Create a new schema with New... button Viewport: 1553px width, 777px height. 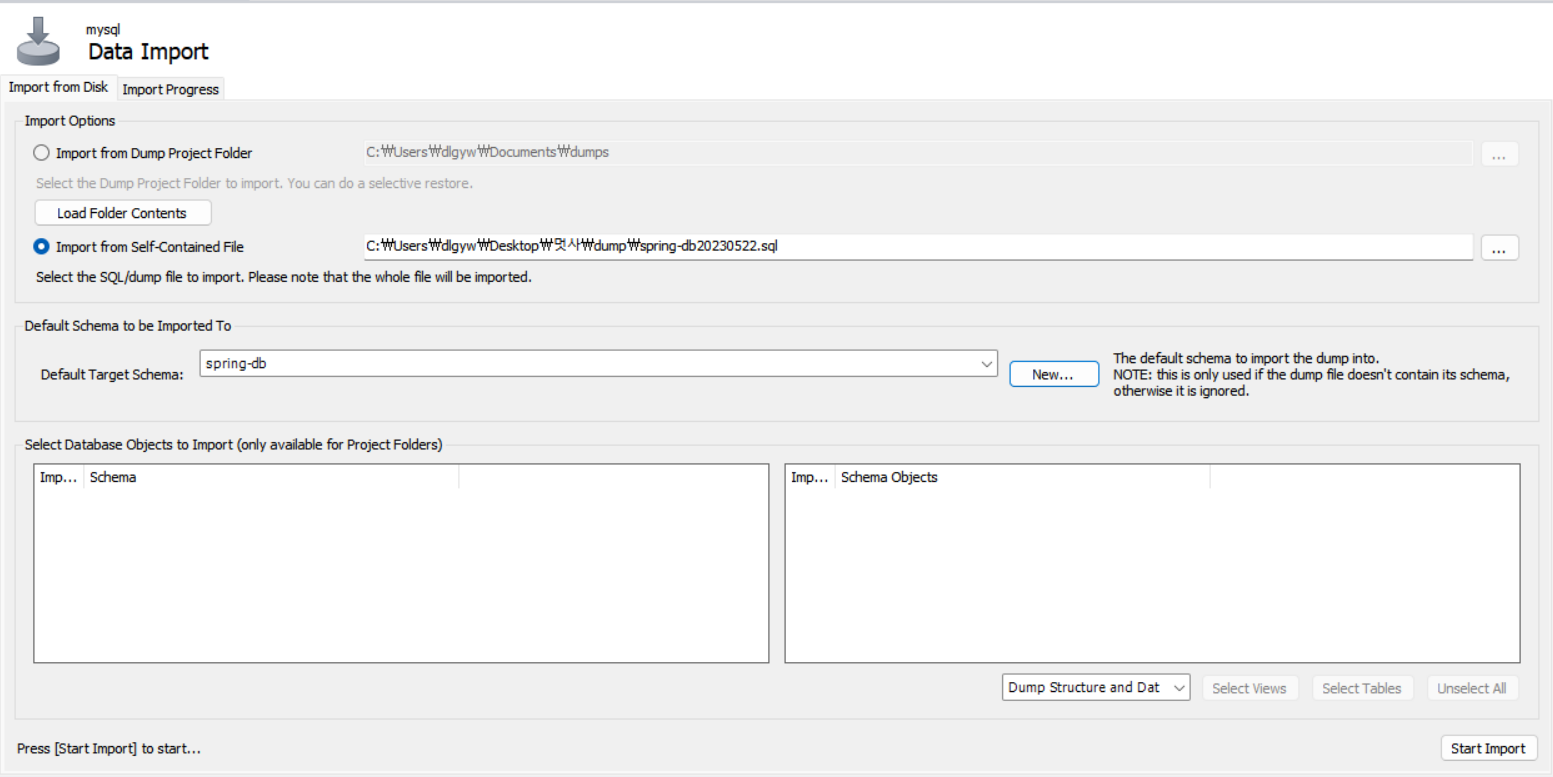[1053, 374]
